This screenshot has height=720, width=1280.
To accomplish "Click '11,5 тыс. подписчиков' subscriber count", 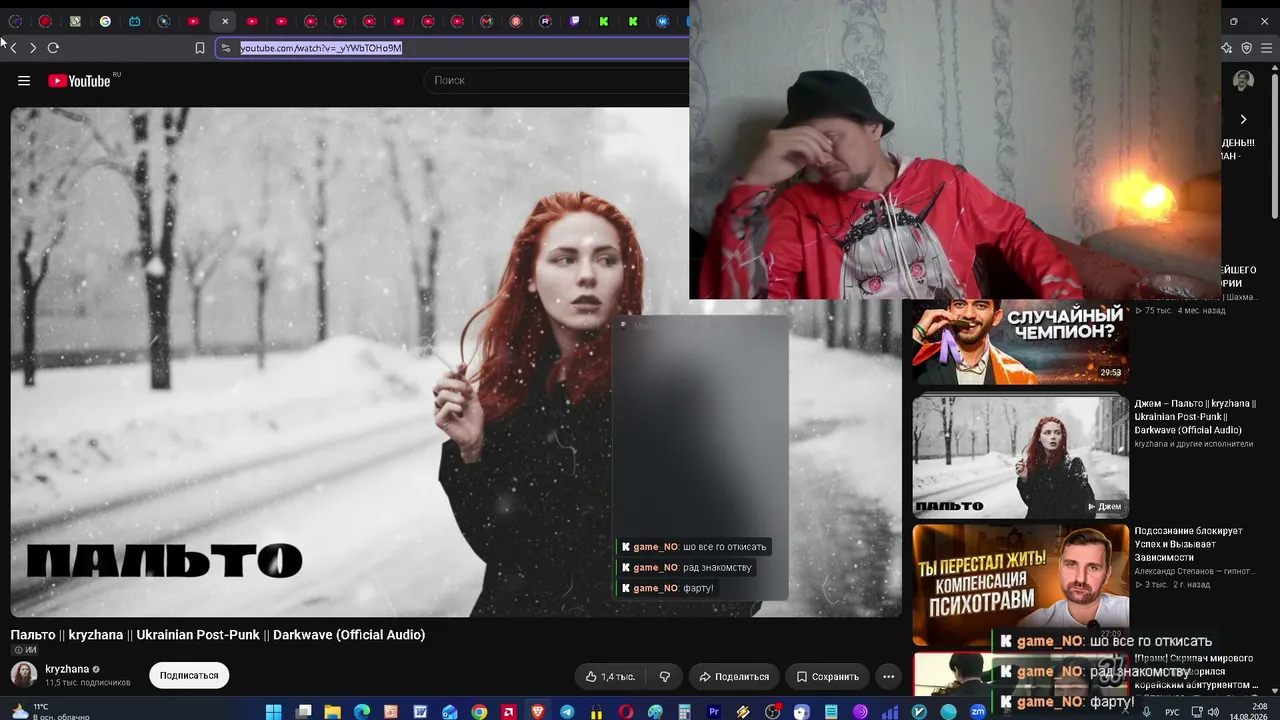I will click(88, 683).
